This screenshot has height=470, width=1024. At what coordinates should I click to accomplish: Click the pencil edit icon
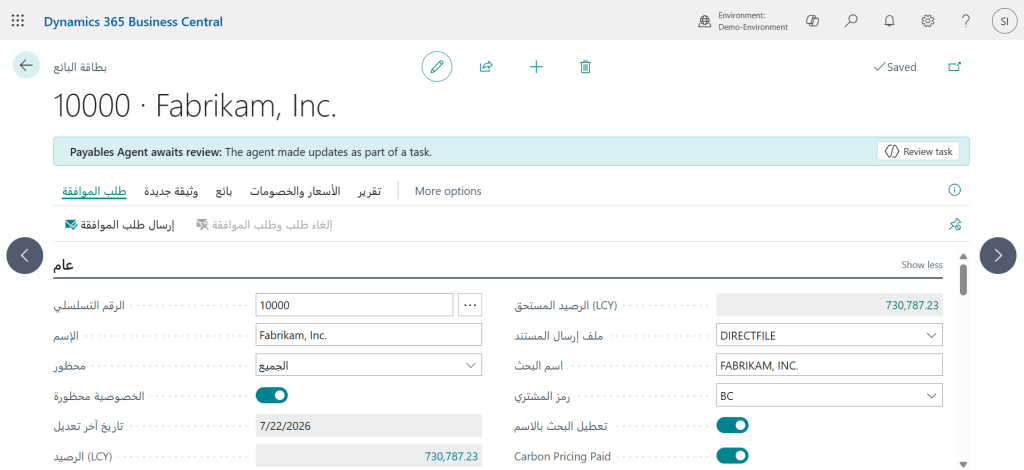point(437,67)
